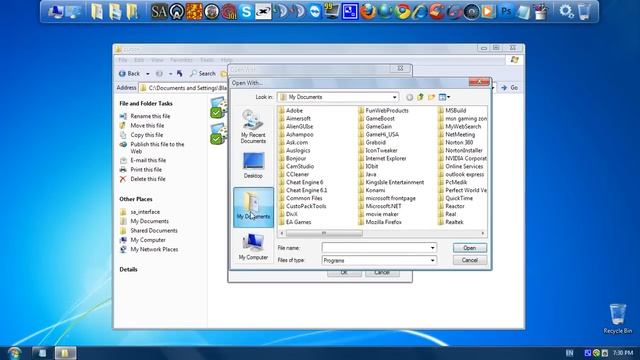Image resolution: width=640 pixels, height=360 pixels.
Task: Select the CCleaner folder
Action: 294,174
